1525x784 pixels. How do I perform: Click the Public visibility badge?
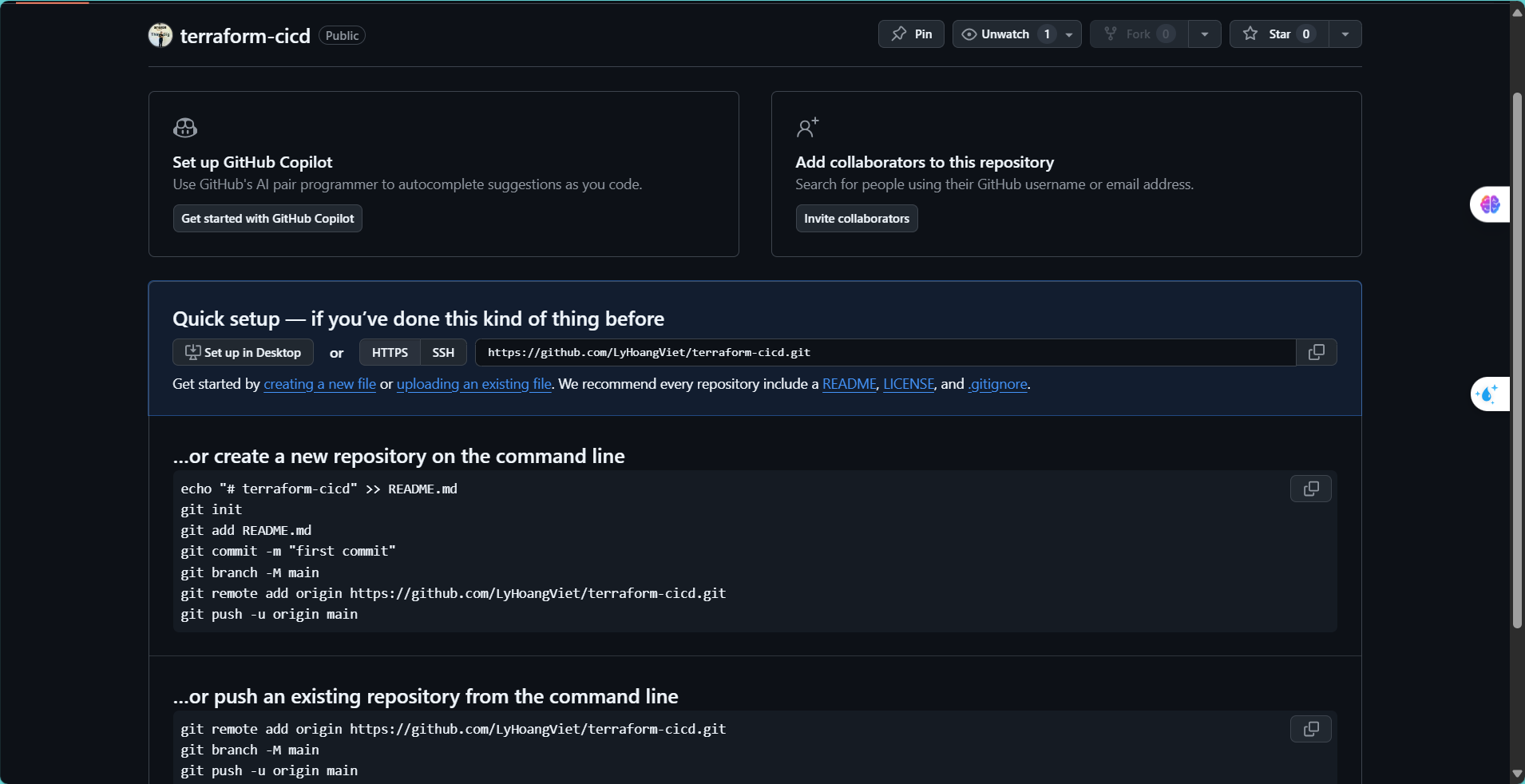[x=342, y=36]
